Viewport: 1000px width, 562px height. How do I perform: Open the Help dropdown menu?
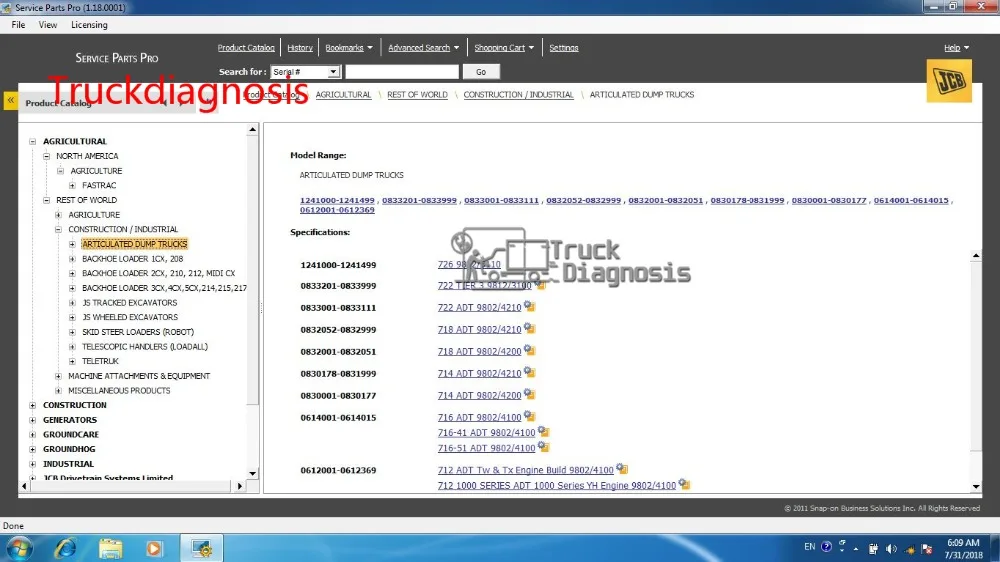pos(956,48)
